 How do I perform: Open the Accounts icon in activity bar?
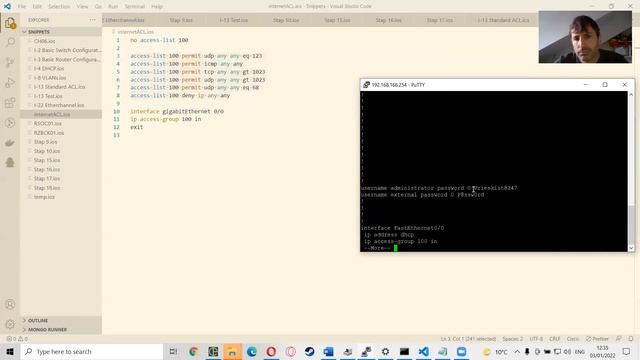click(10, 304)
